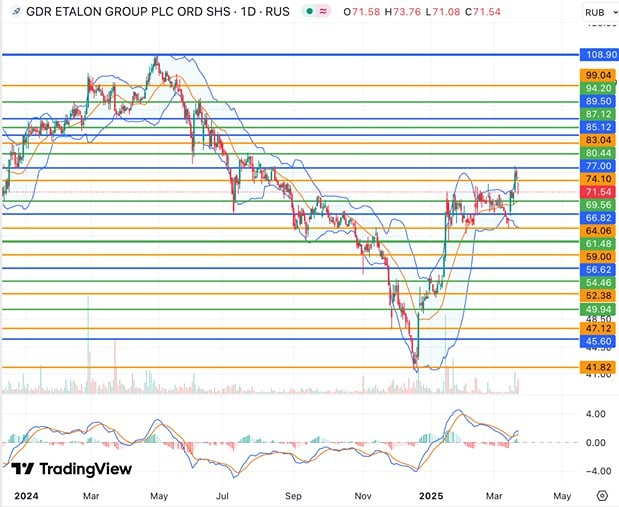Click the Sep label on time axis
619x507 pixels.
point(293,496)
